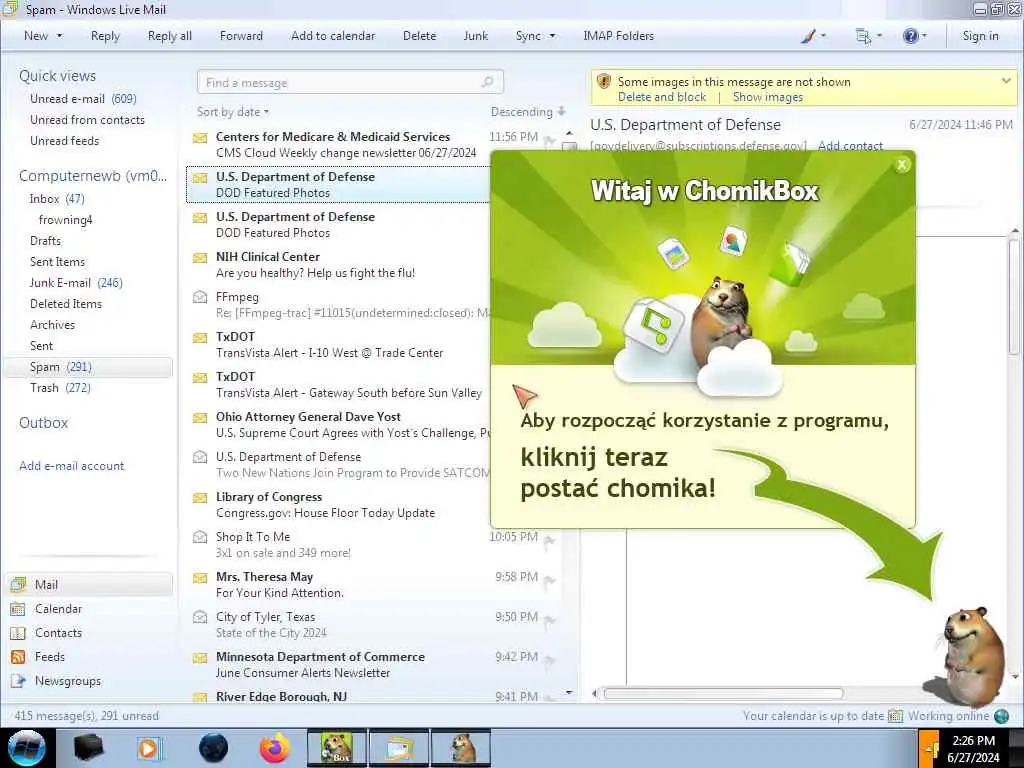Collapse the yellow info bar chevron
This screenshot has width=1024, height=768.
point(1006,81)
